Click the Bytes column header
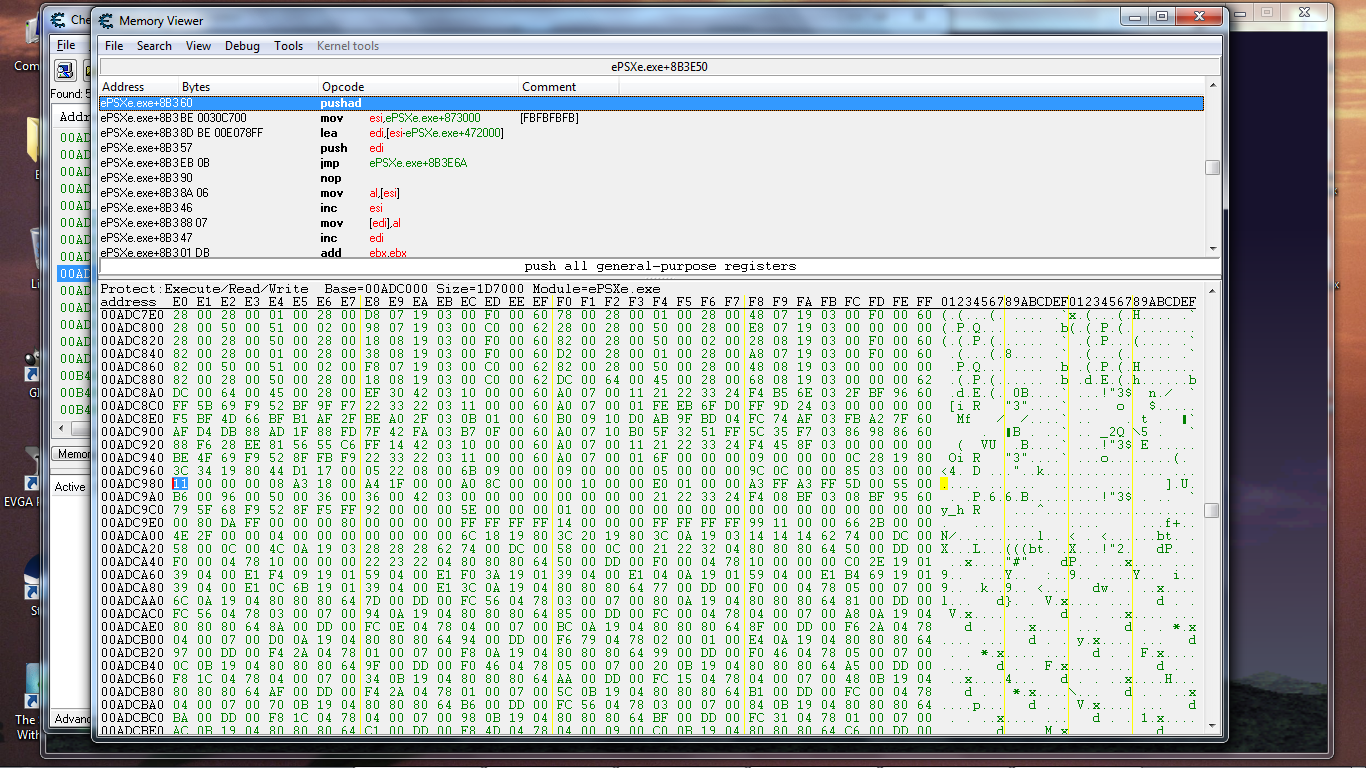Image resolution: width=1366 pixels, height=768 pixels. tap(196, 87)
